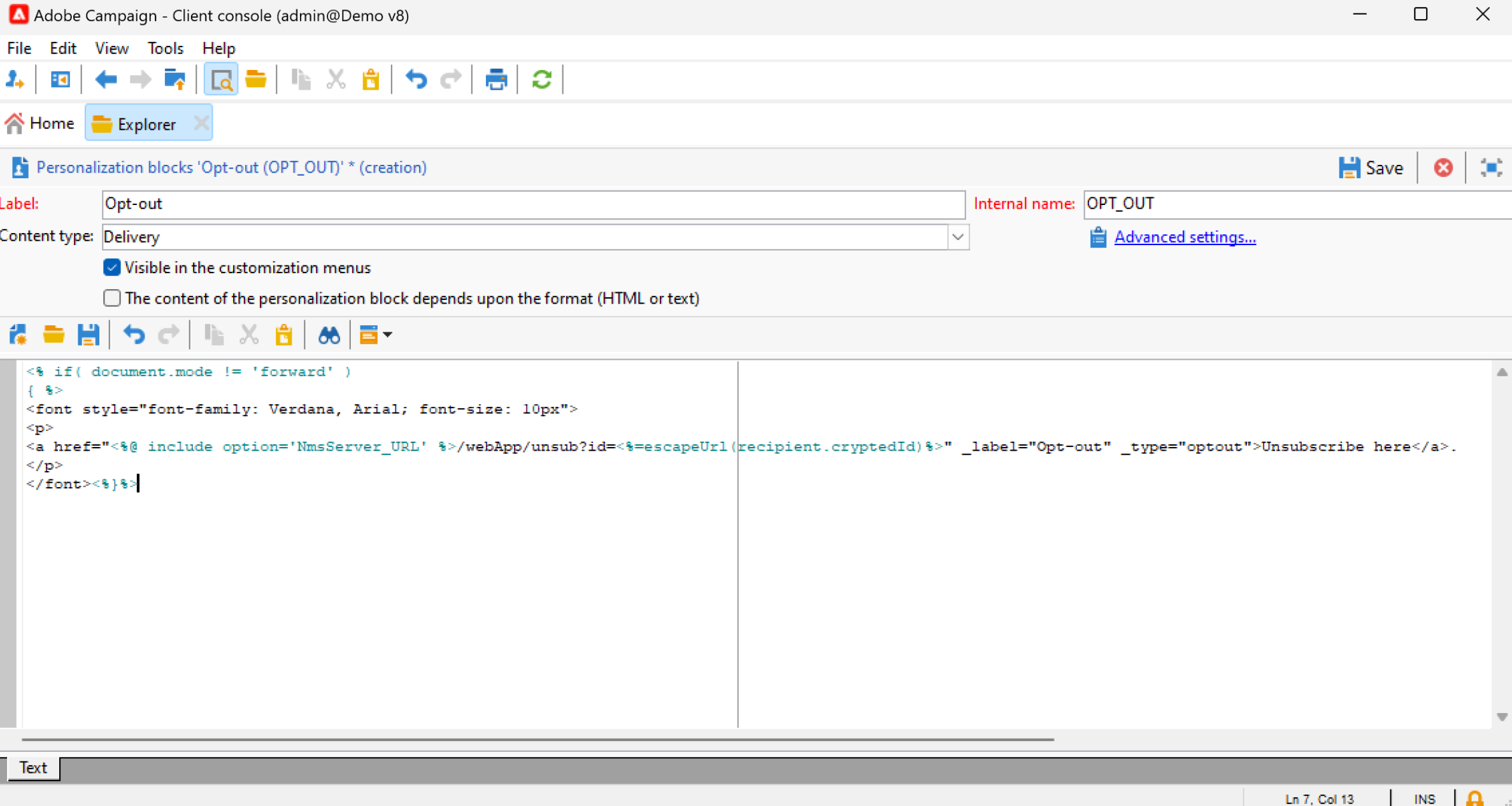Open the Tools menu
1512x806 pixels.
[x=165, y=48]
